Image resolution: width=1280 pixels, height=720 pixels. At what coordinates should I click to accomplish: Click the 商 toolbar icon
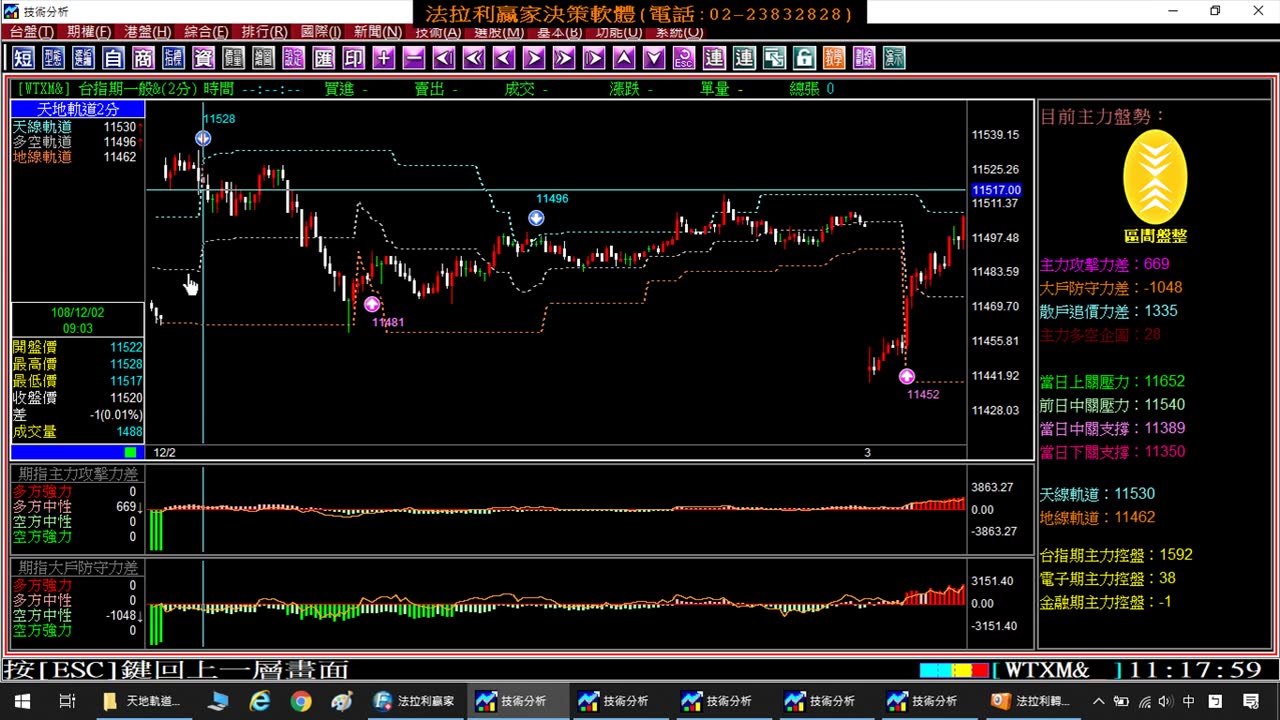(143, 58)
